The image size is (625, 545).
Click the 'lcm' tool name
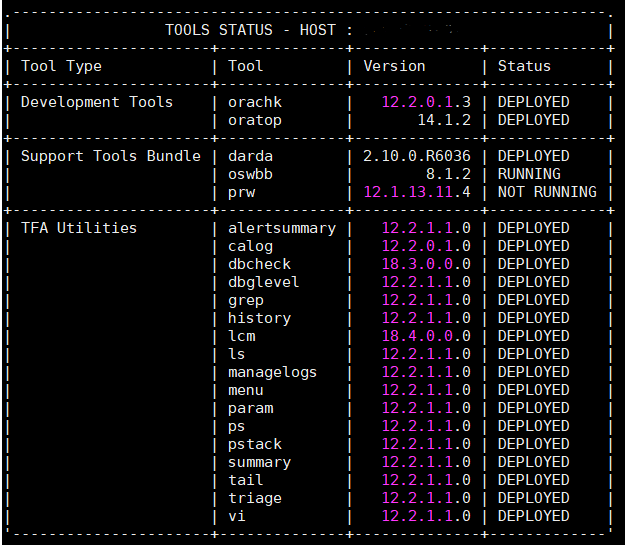click(x=242, y=336)
